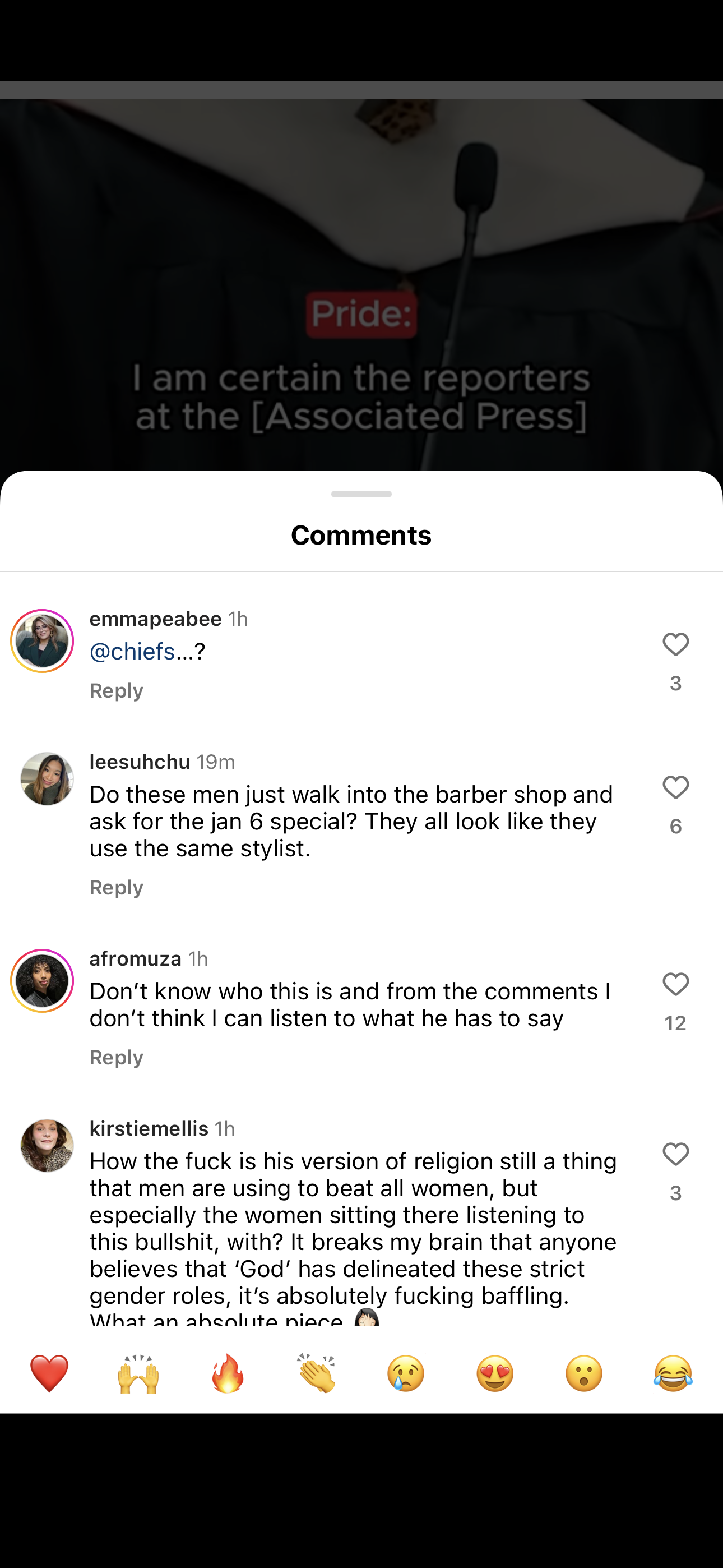
Task: Open the @chiefs mention link
Action: tap(133, 651)
